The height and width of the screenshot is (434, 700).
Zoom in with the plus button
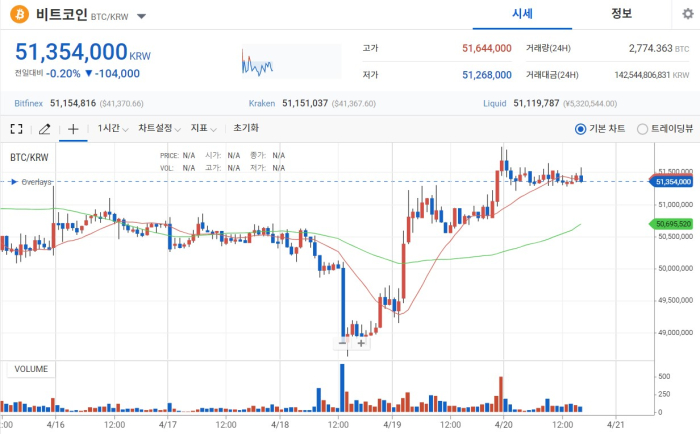coord(361,343)
